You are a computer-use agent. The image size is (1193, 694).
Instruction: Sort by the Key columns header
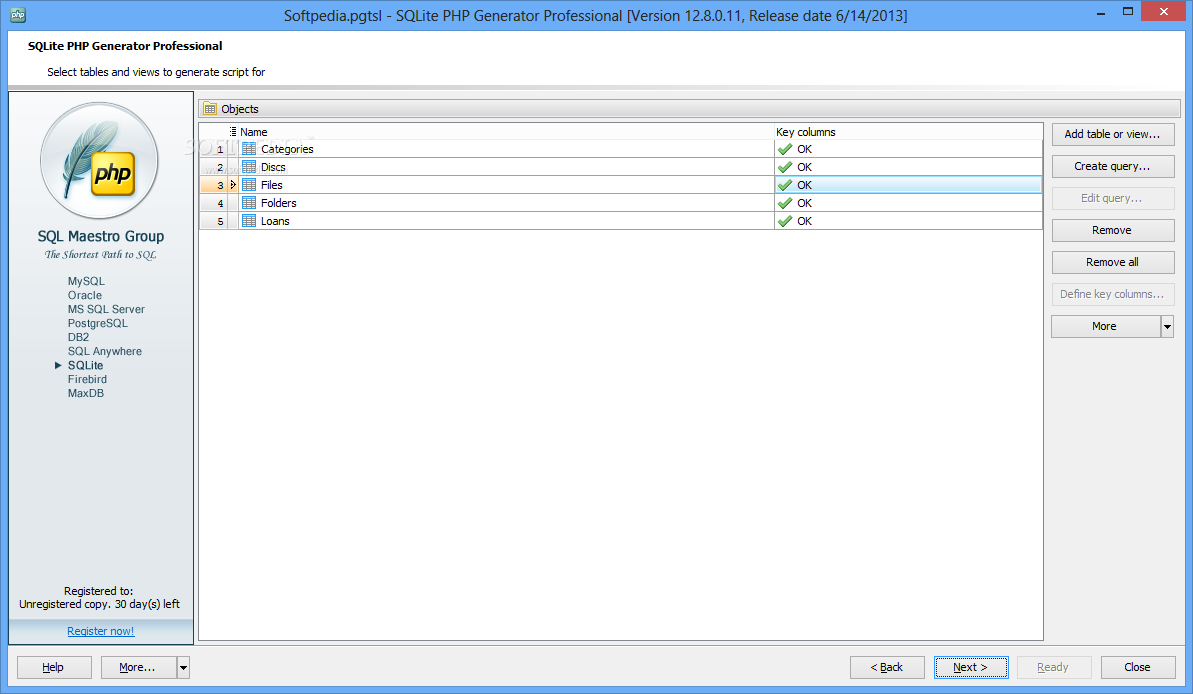click(x=908, y=132)
